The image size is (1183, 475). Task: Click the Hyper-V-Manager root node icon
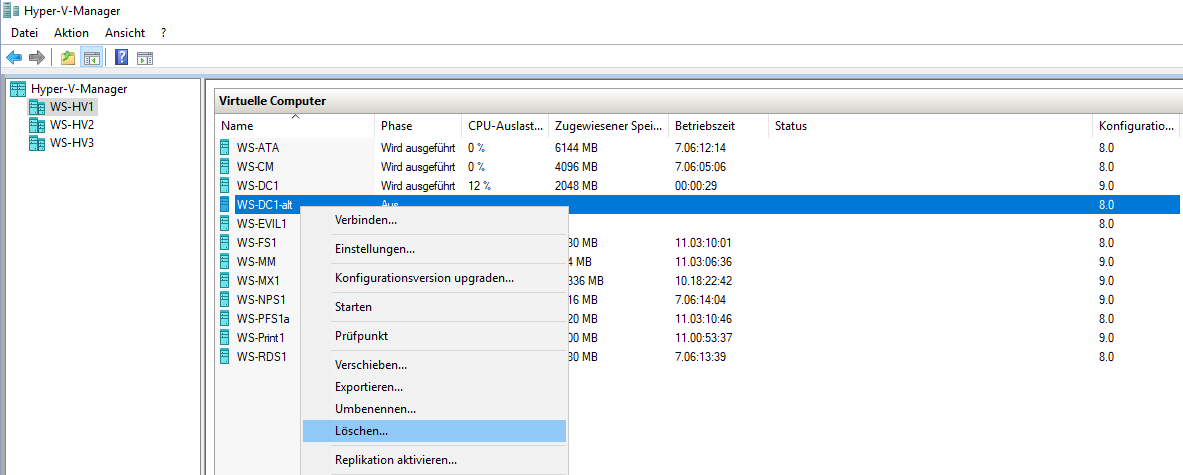pos(18,89)
